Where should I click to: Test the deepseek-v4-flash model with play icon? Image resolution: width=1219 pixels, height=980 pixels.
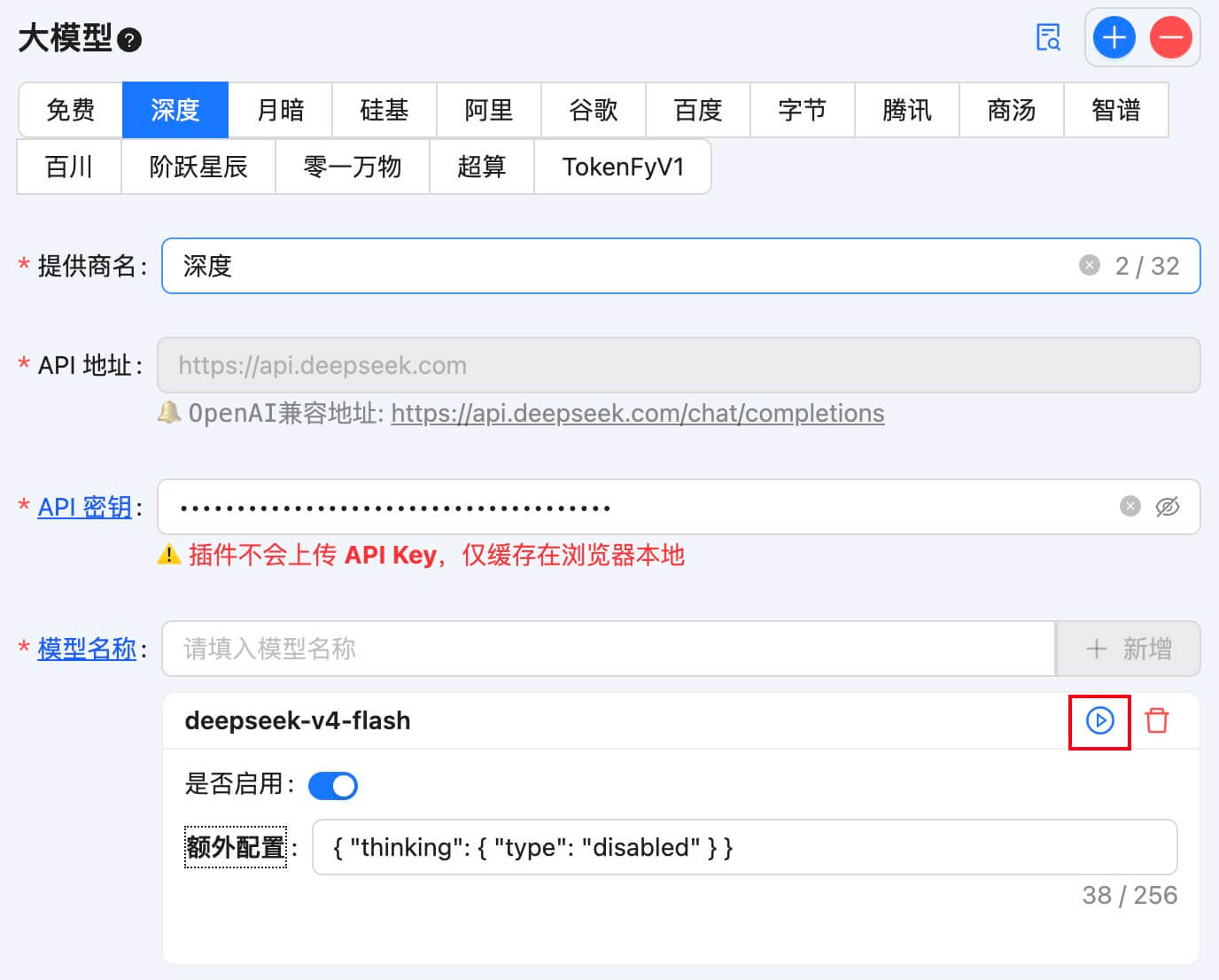tap(1100, 721)
